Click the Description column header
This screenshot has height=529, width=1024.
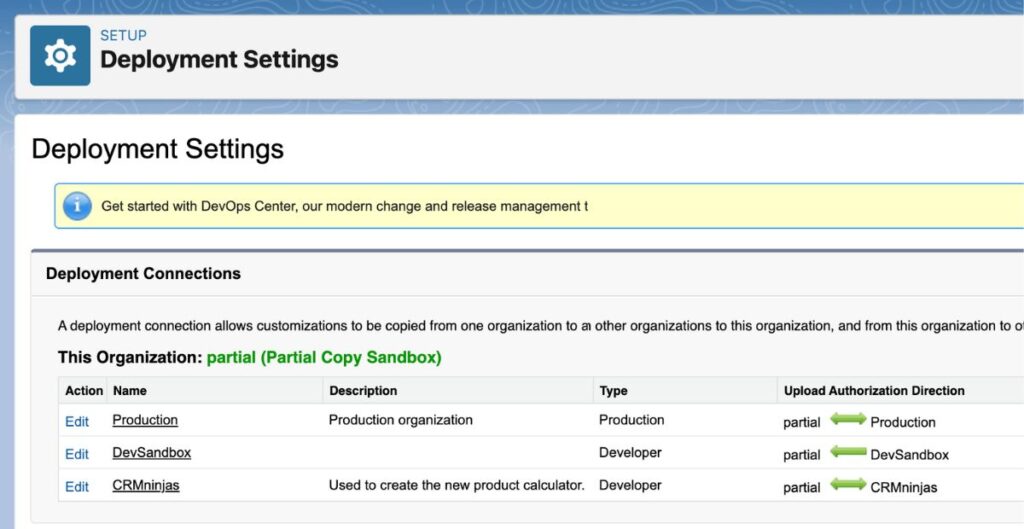coord(363,391)
